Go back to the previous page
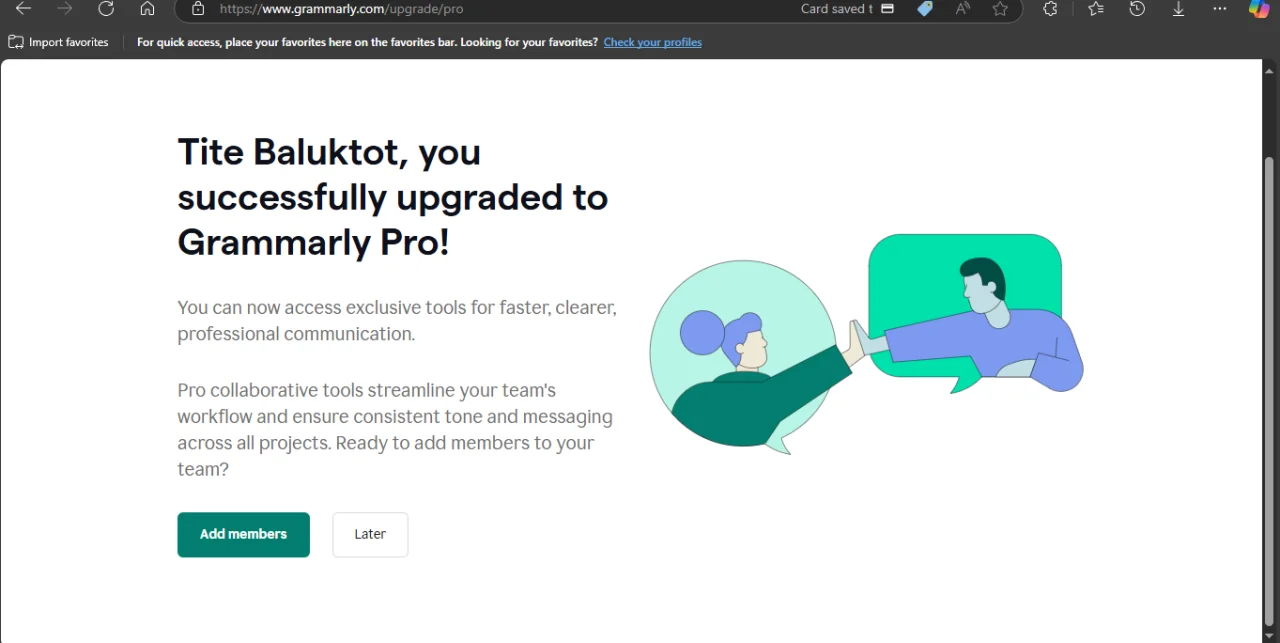 [23, 9]
